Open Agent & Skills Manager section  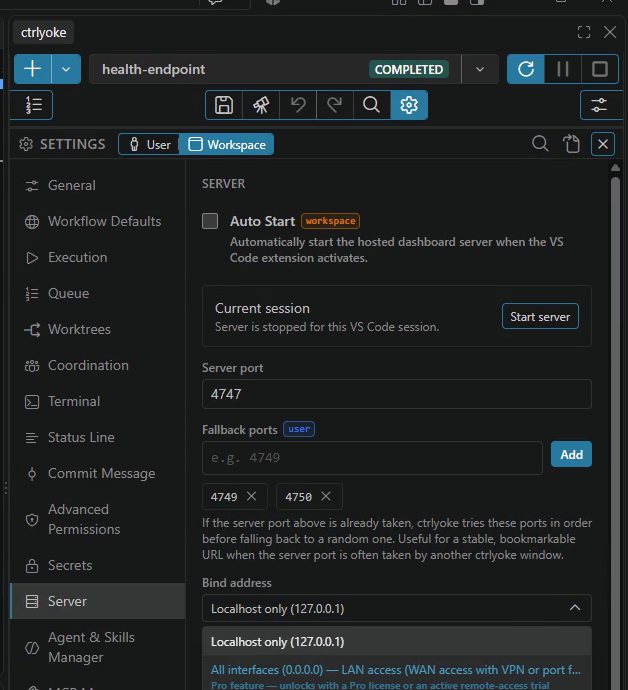[98, 647]
